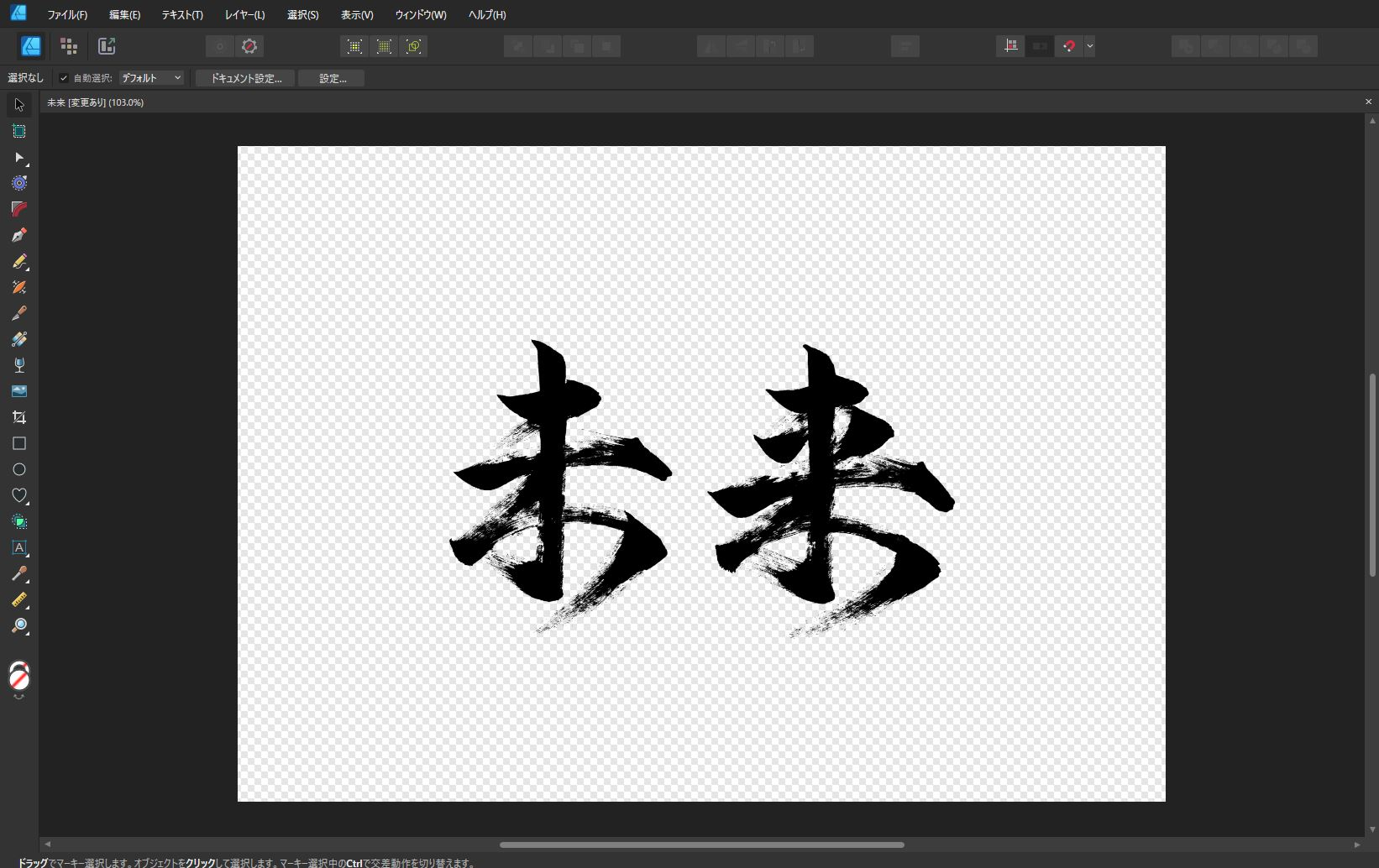The height and width of the screenshot is (868, 1379).
Task: Click the ドキュメント設定... button
Action: 245,78
